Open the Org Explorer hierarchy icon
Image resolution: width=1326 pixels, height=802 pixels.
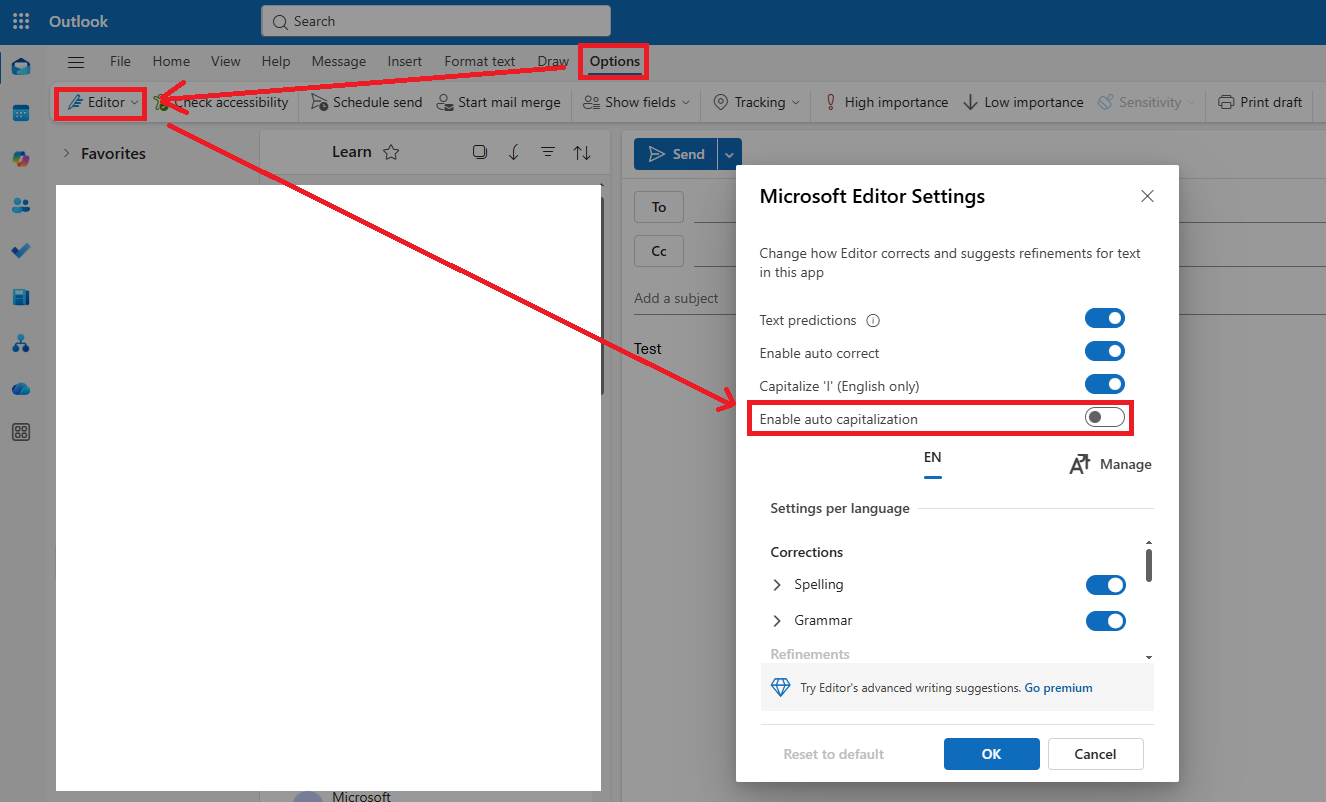21,343
